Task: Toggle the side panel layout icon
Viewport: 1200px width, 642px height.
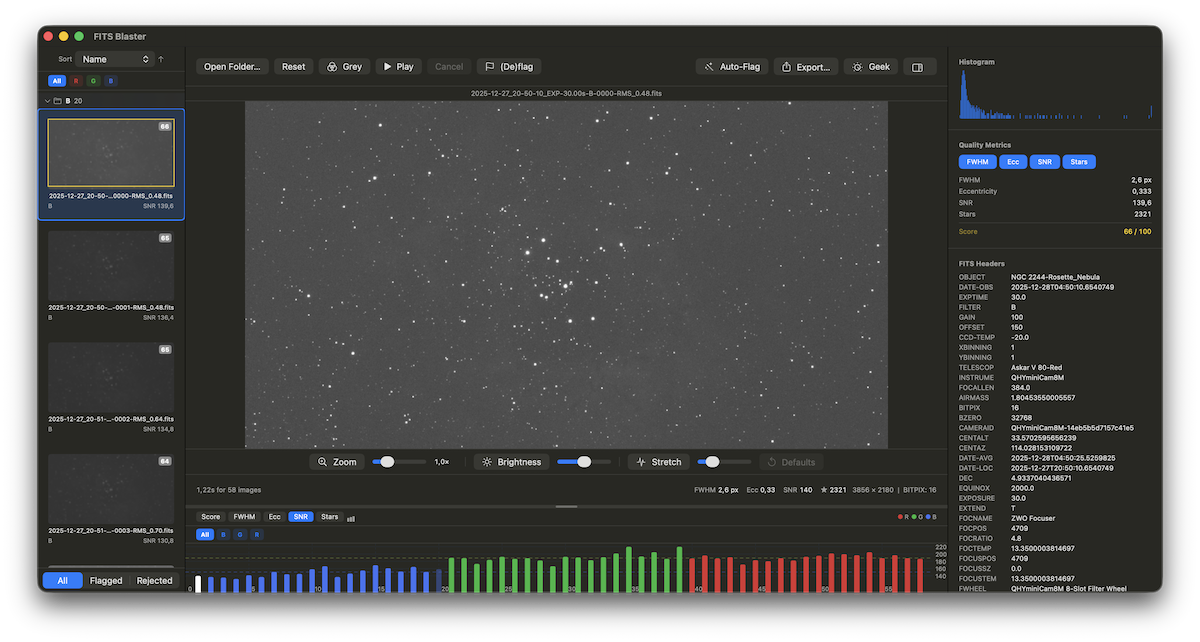Action: click(x=918, y=66)
